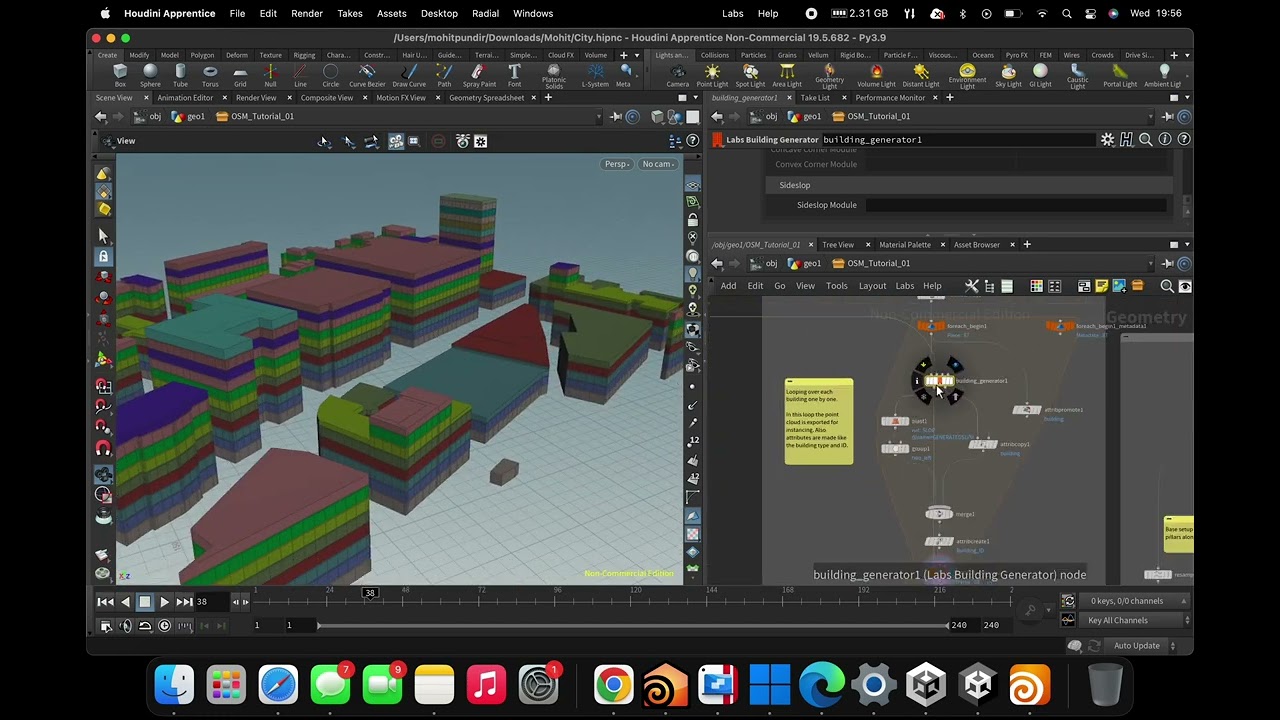Image resolution: width=1280 pixels, height=720 pixels.
Task: Click the Sideslop Module input field
Action: [1015, 205]
